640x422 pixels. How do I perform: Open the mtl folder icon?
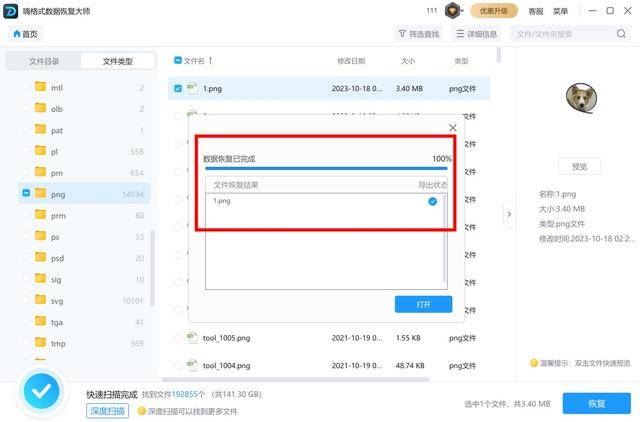40,86
